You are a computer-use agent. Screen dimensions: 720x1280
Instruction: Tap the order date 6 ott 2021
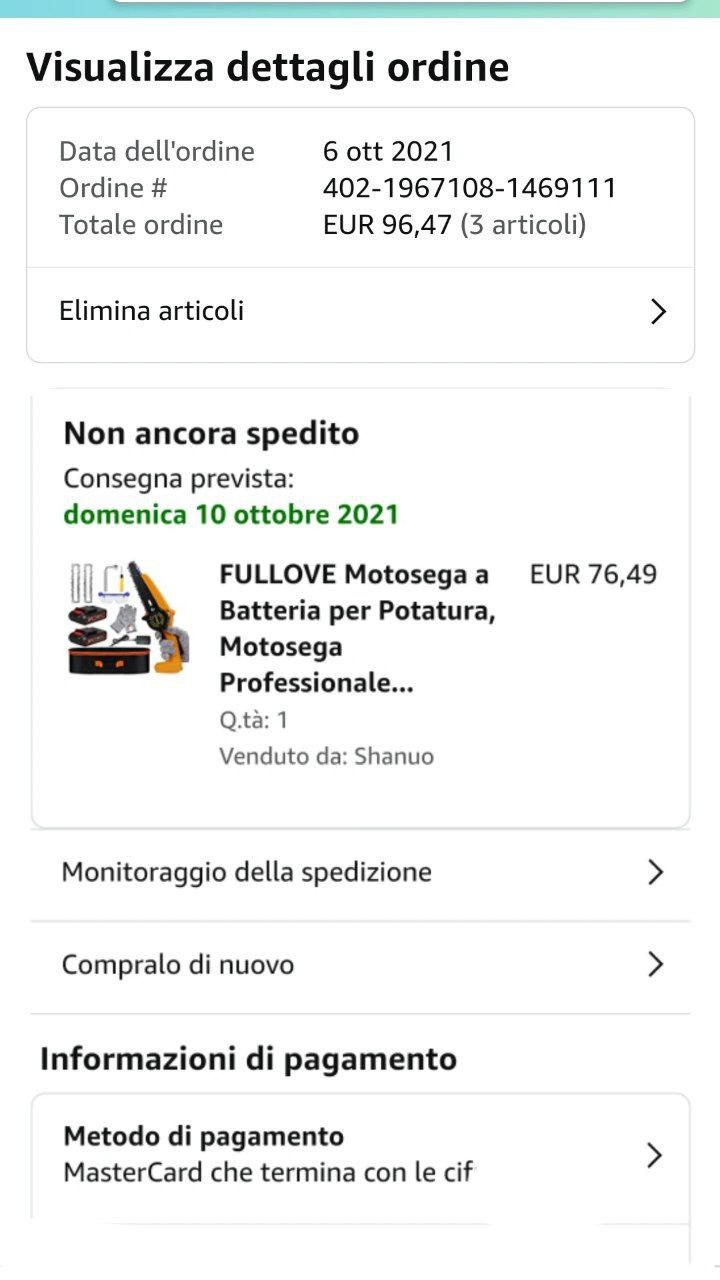point(388,151)
